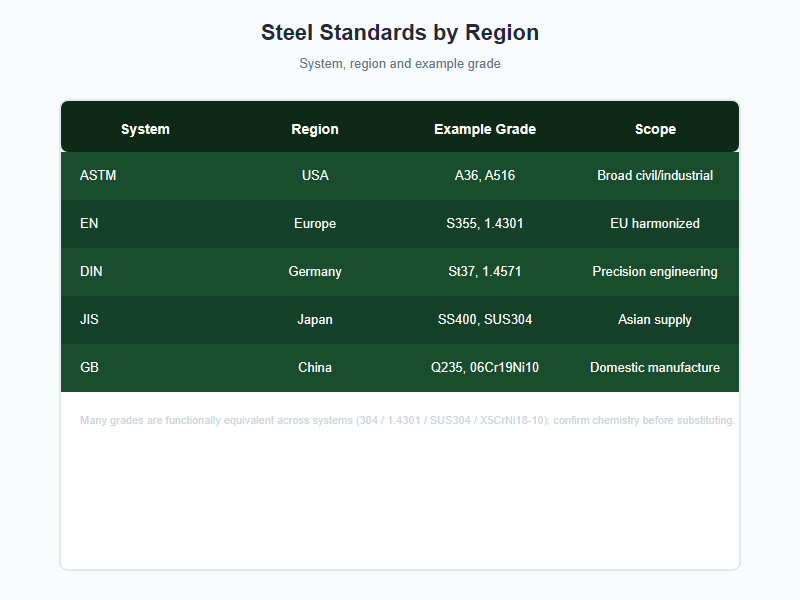Click the Example Grade column header
Image resolution: width=800 pixels, height=600 pixels.
tap(485, 129)
